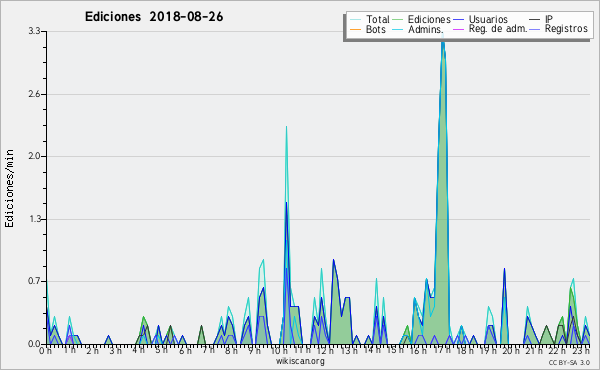
Task: Click the y-axis label 'Ediciones/min'
Action: click(9, 189)
